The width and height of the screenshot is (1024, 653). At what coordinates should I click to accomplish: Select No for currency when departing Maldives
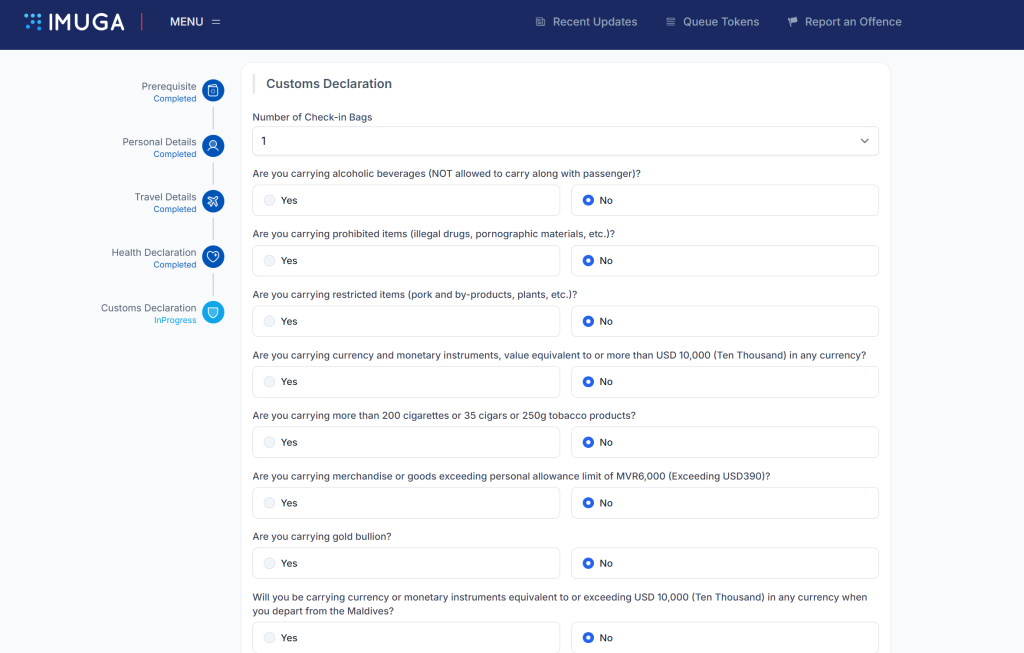(x=725, y=637)
